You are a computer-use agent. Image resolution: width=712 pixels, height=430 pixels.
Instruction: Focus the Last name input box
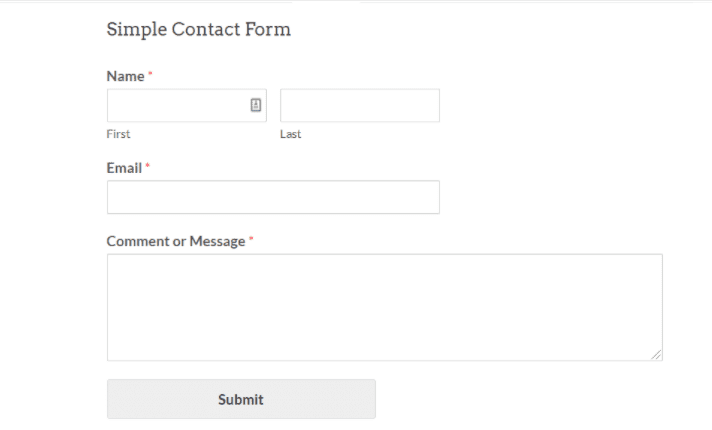(x=360, y=105)
